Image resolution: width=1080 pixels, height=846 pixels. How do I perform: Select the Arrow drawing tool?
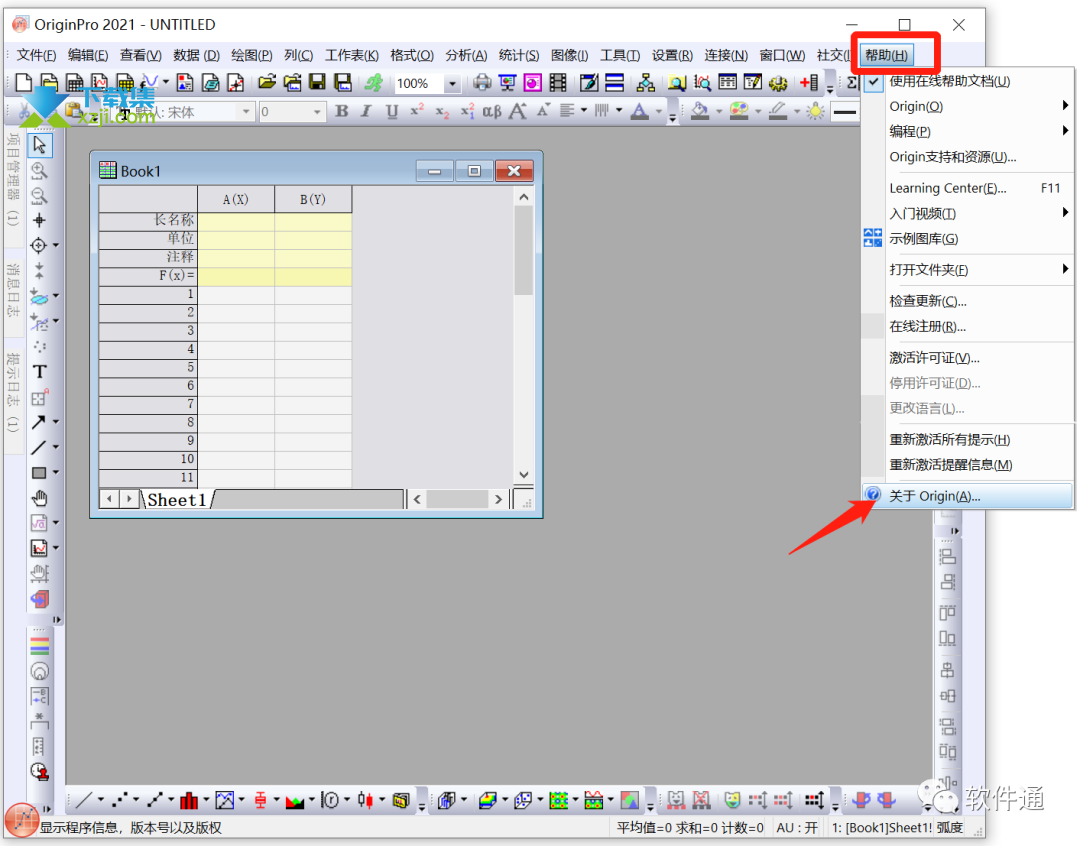point(39,422)
